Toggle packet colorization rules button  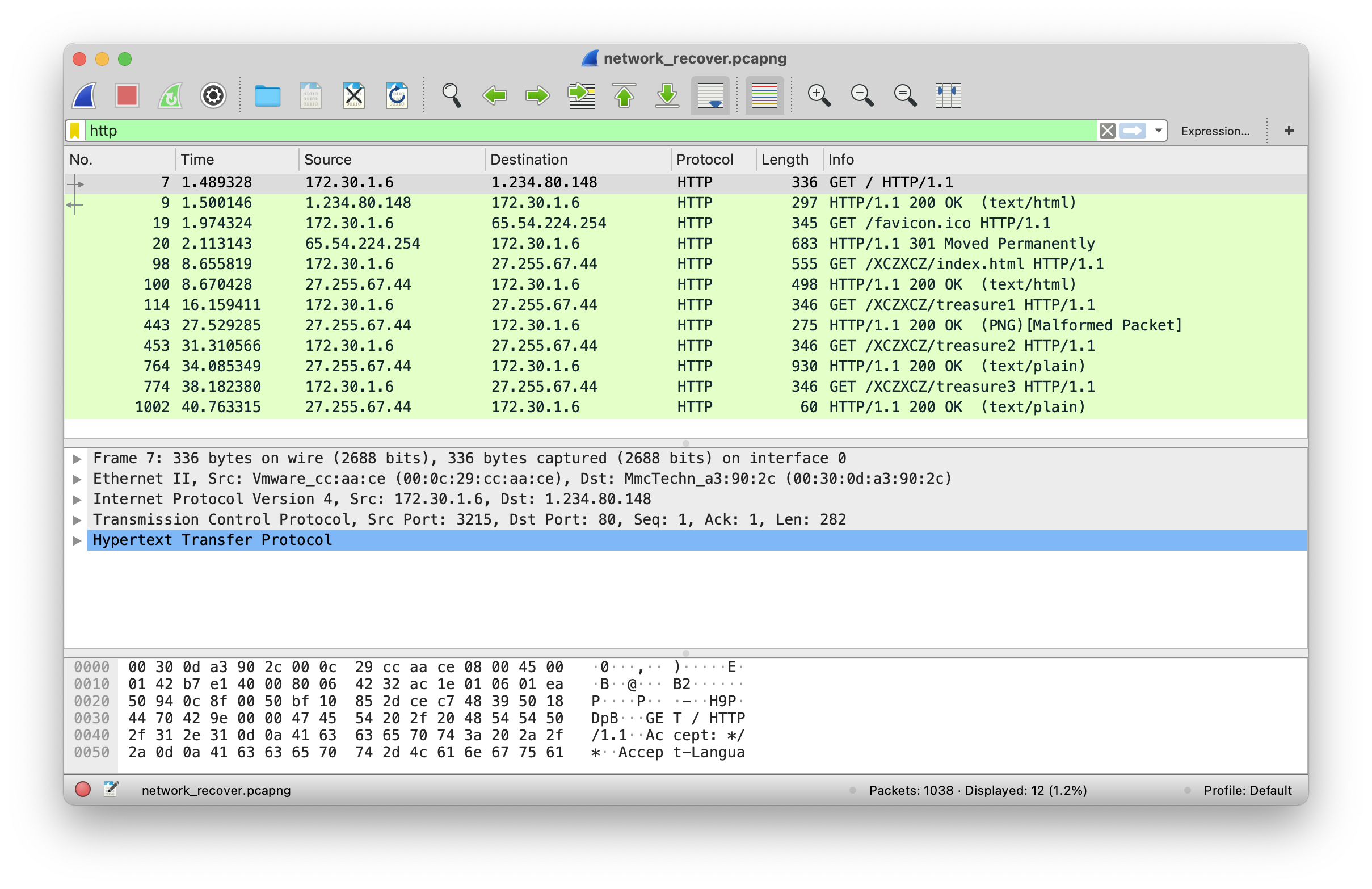click(764, 95)
